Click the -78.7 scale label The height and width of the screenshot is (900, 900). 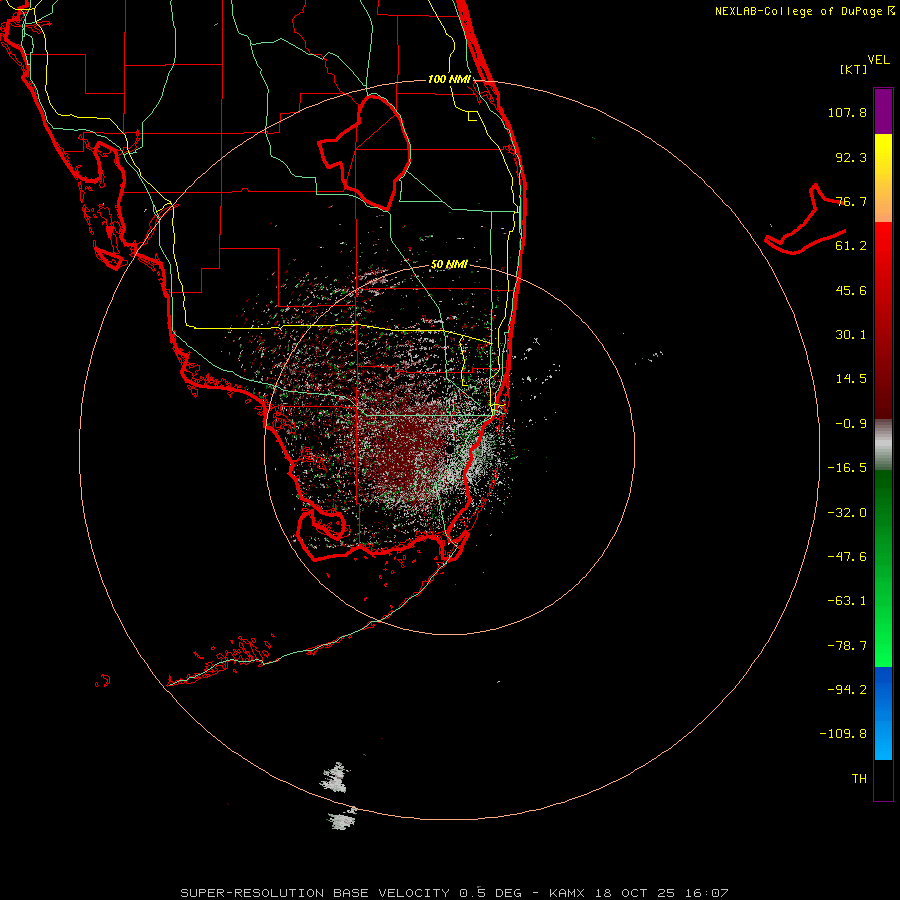(847, 646)
